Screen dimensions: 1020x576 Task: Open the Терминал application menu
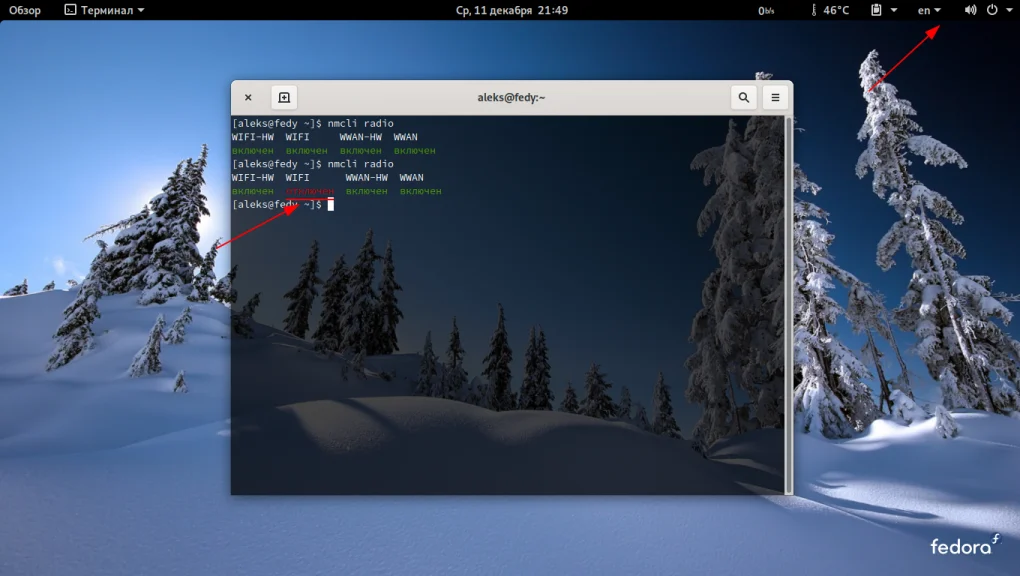[104, 10]
